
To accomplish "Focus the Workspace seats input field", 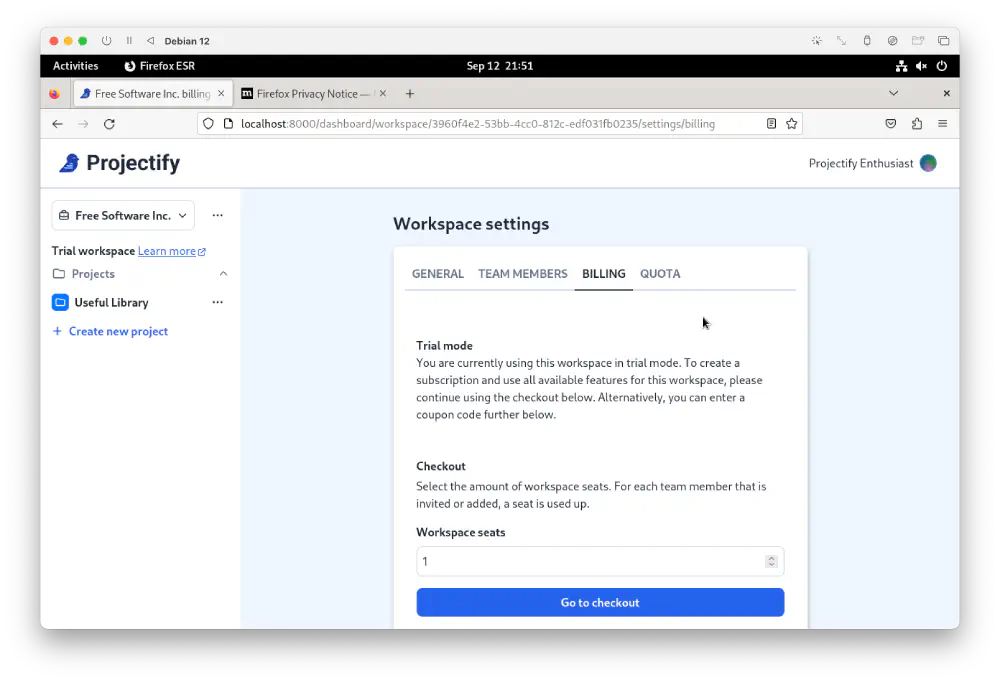I will click(x=600, y=561).
